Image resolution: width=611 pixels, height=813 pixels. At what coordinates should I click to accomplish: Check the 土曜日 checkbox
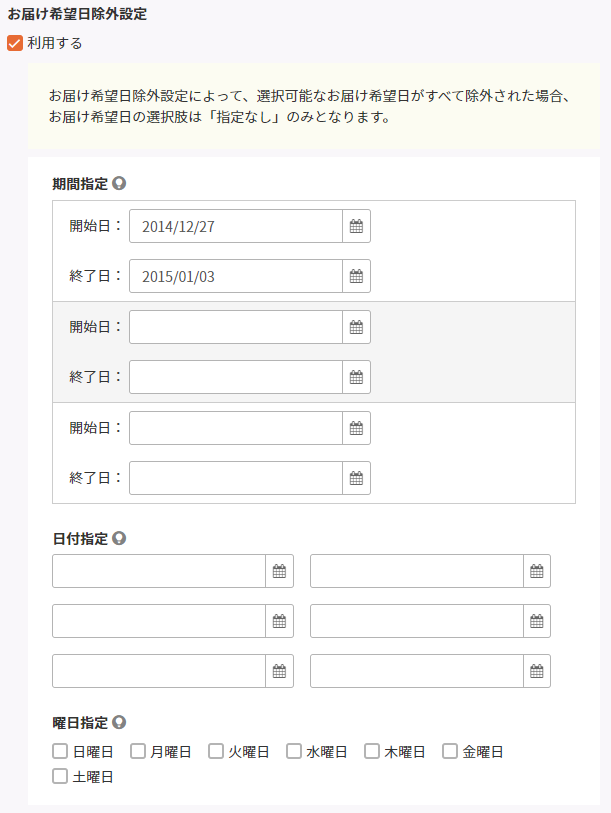tap(60, 776)
